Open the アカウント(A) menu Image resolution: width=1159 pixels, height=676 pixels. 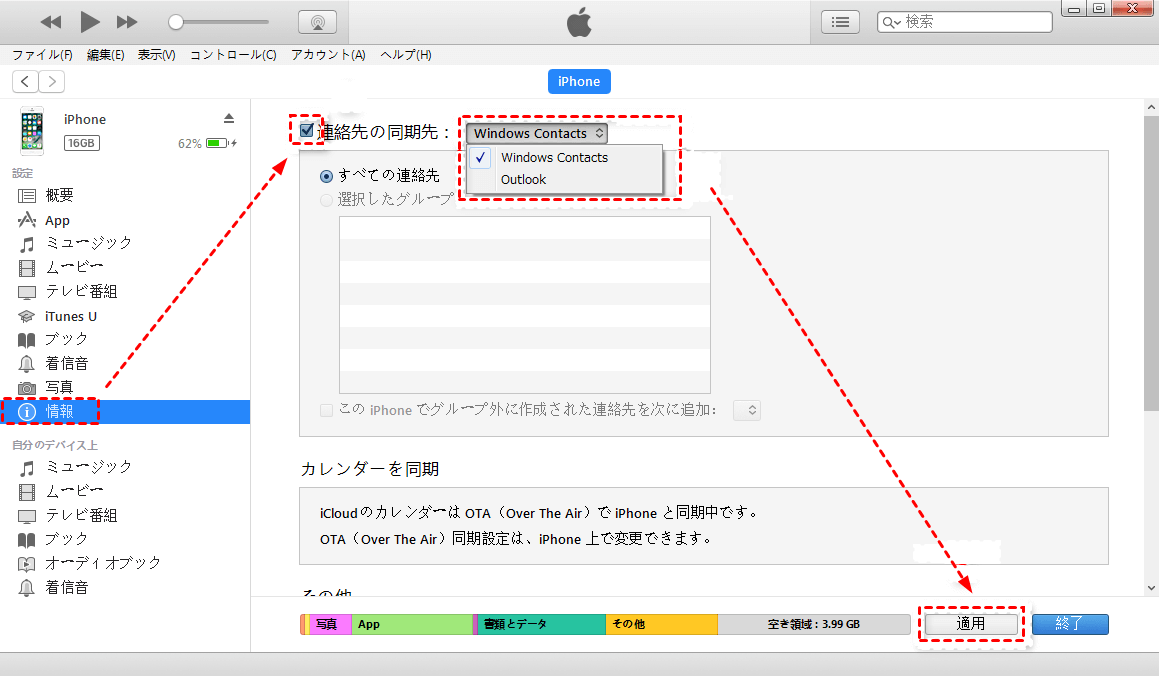pos(328,55)
